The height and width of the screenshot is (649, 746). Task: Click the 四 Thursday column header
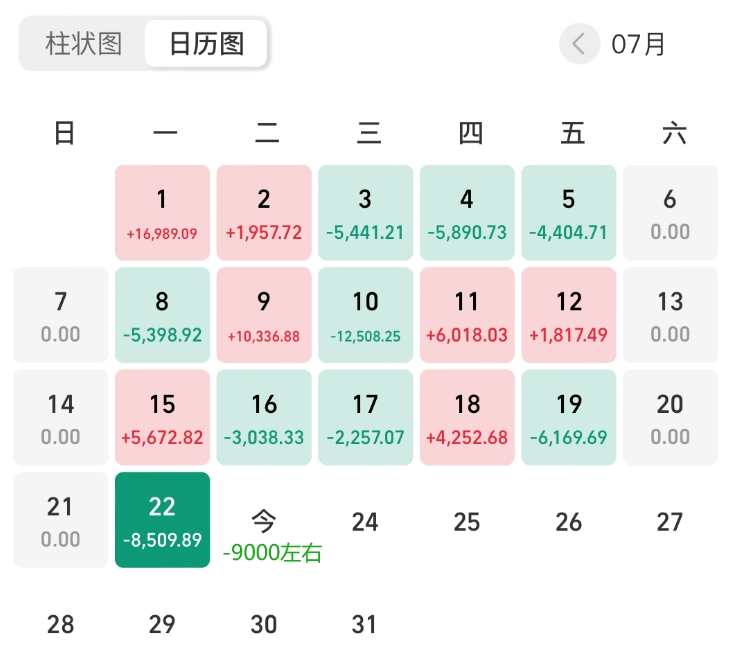coord(471,133)
